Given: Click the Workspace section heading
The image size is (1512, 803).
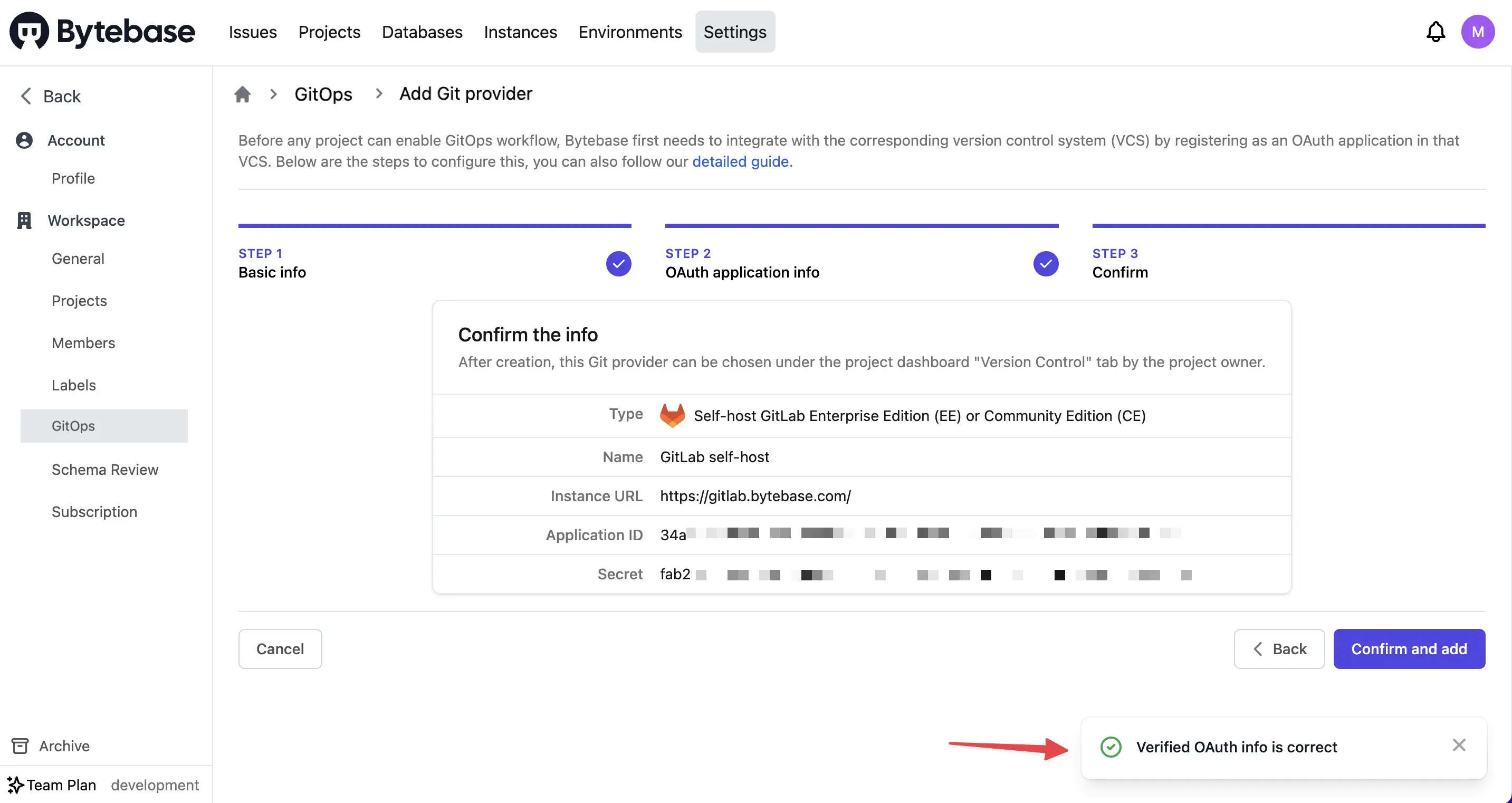Looking at the screenshot, I should (87, 220).
